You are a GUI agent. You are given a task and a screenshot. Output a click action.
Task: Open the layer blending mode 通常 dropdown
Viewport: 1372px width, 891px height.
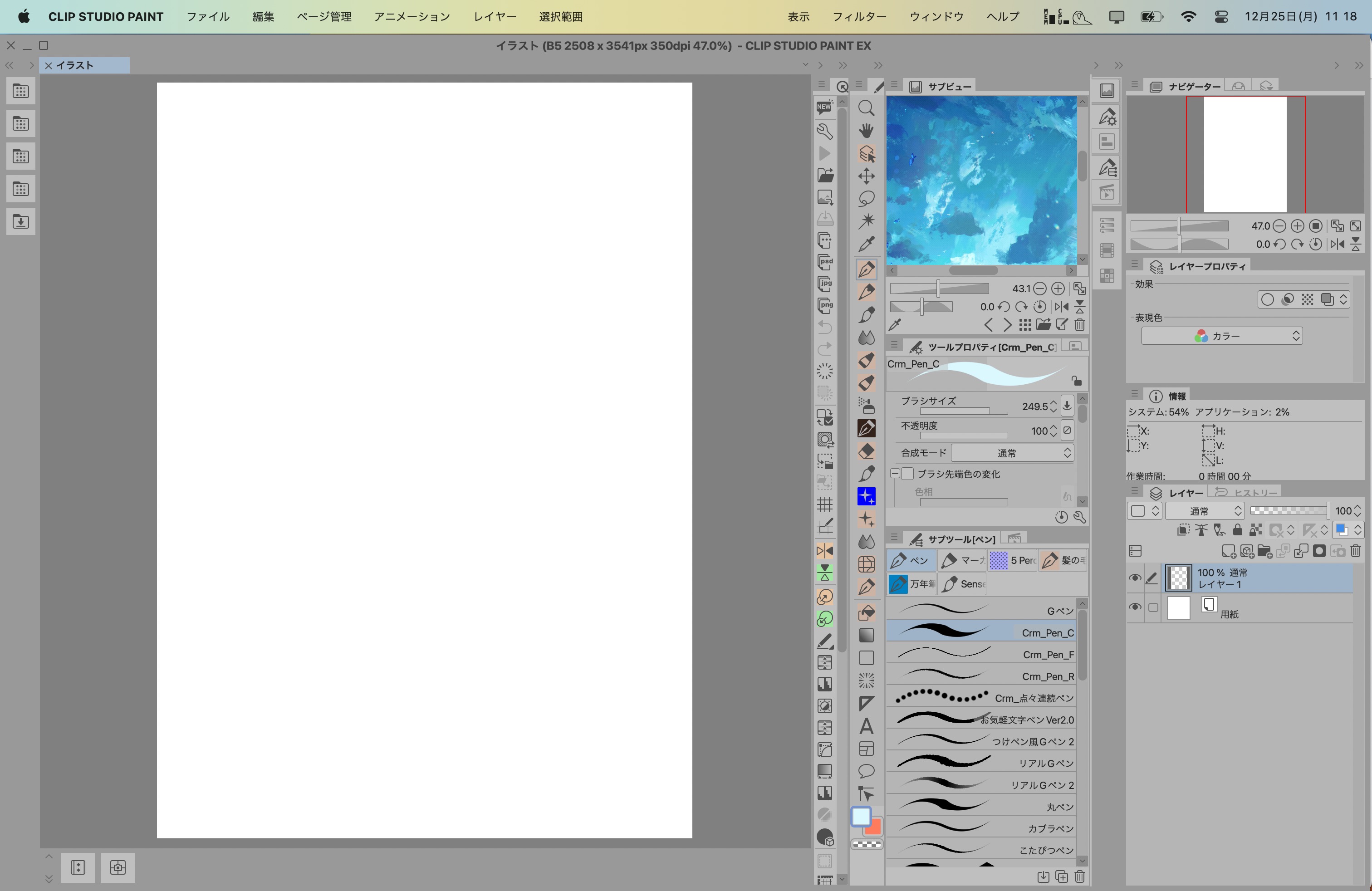pos(1204,511)
